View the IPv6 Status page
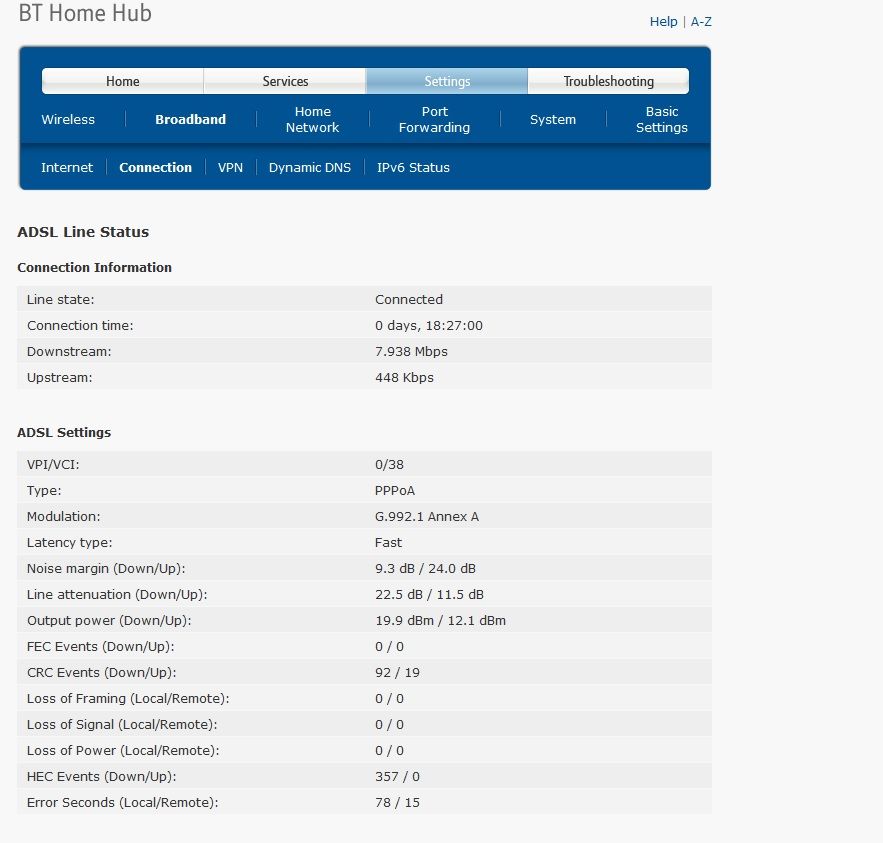883x843 pixels. click(413, 167)
